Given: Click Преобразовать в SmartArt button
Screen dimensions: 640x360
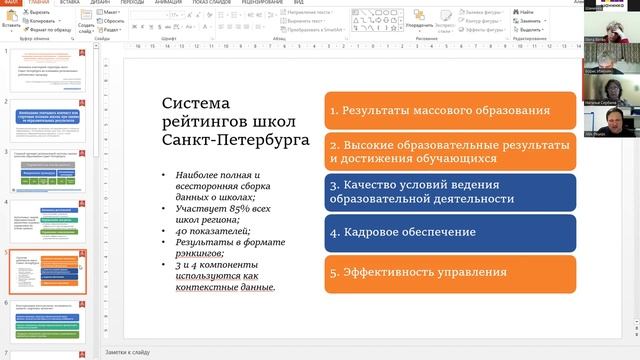Looking at the screenshot, I should pos(312,30).
